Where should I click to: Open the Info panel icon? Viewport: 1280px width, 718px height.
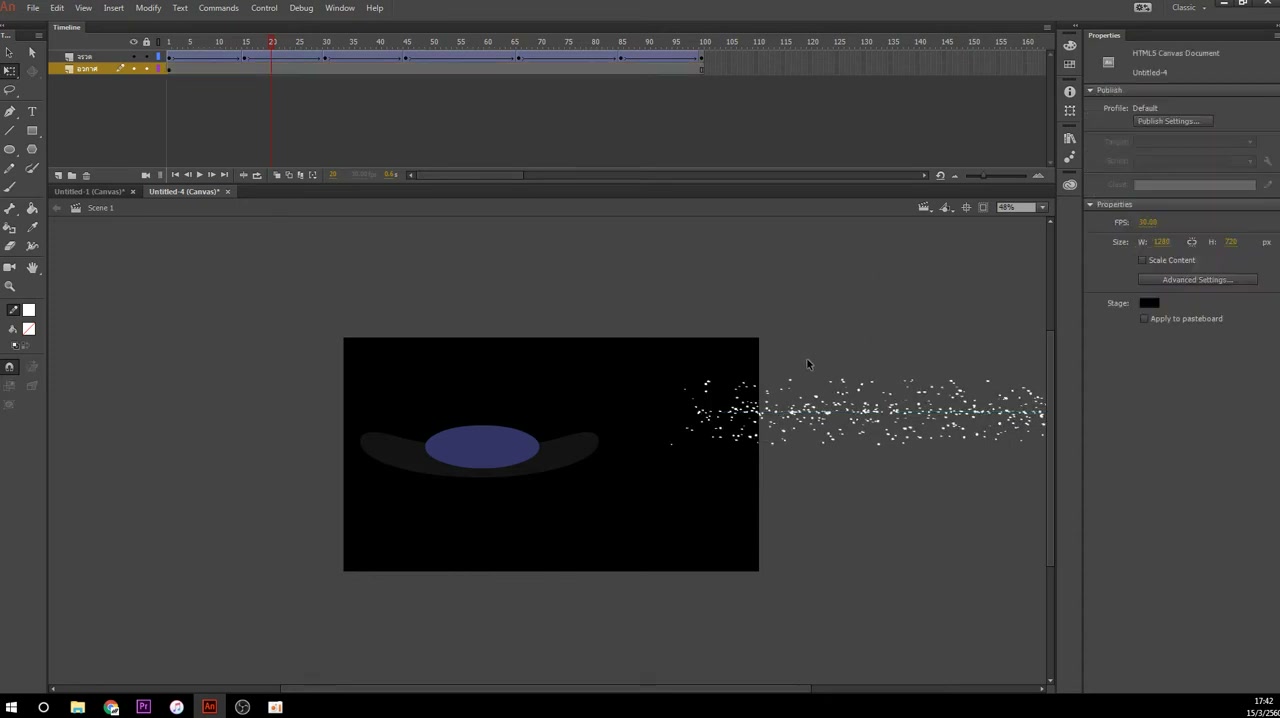[1070, 92]
